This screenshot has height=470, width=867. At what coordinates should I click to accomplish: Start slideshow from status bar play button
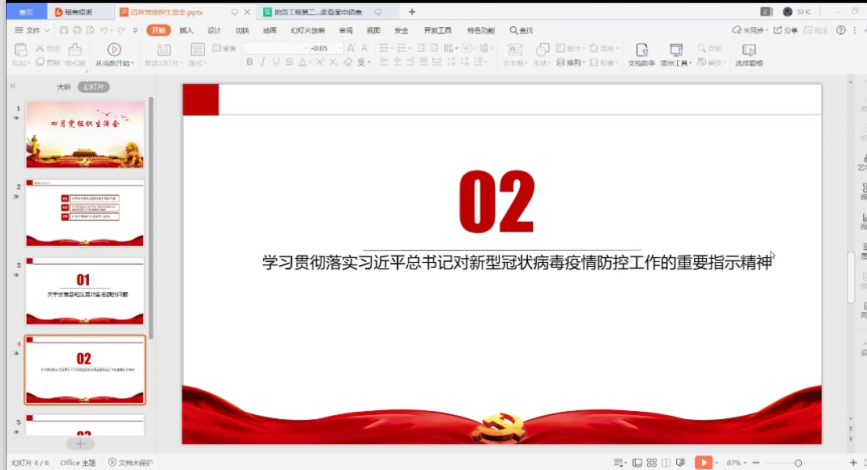coord(704,462)
